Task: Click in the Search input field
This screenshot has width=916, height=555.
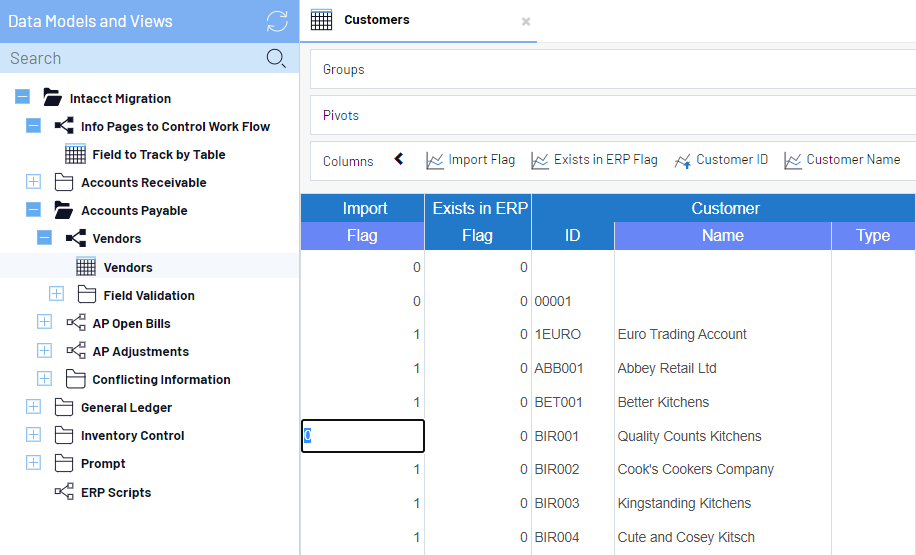Action: tap(130, 58)
